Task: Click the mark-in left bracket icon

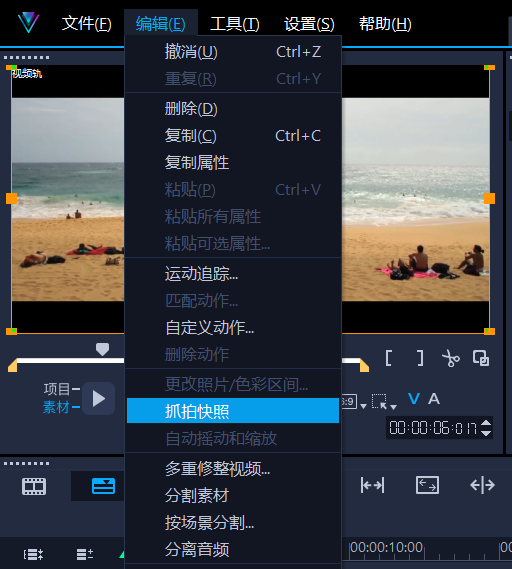Action: tap(389, 358)
